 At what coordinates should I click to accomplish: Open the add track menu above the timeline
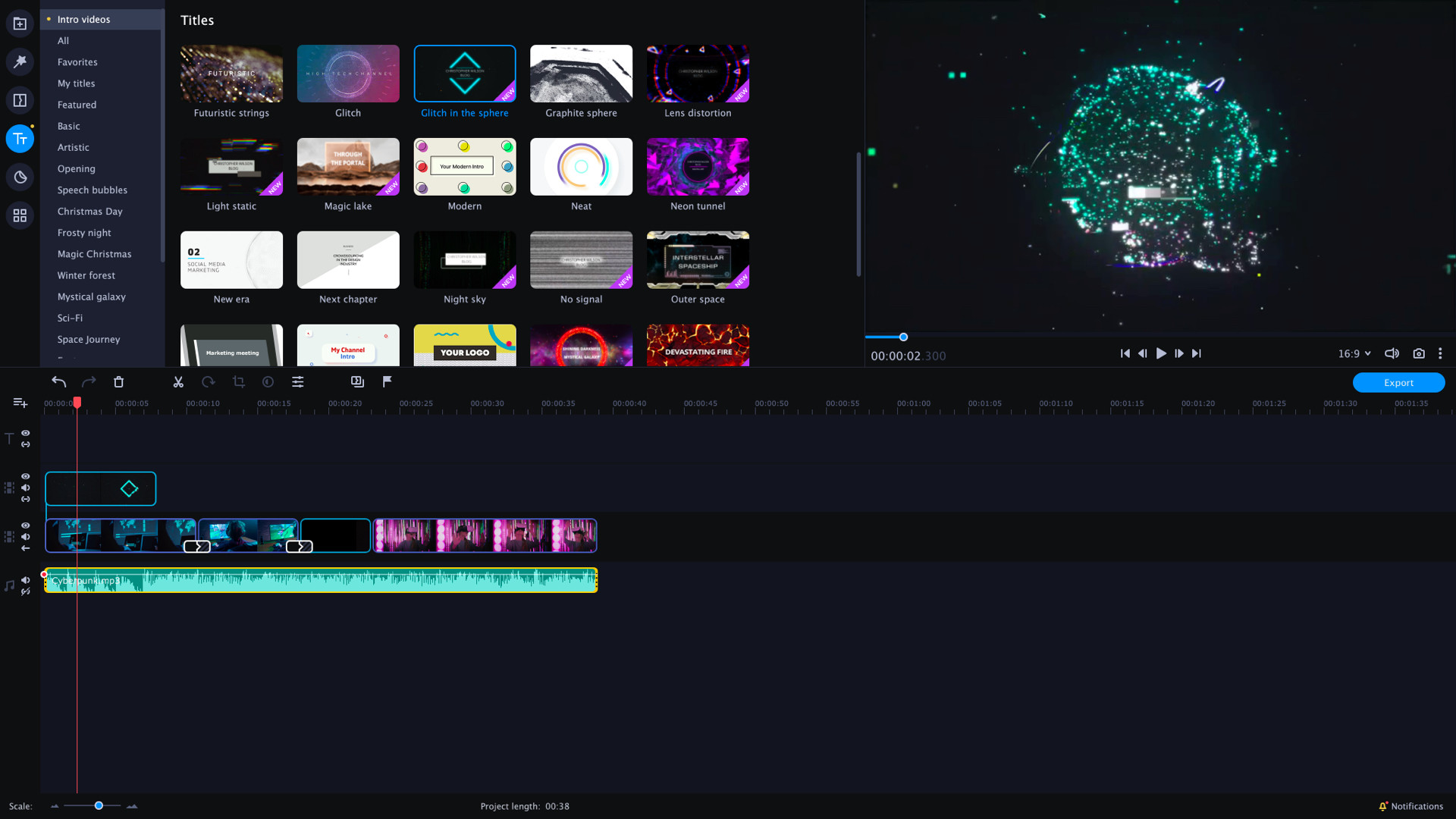(x=19, y=403)
